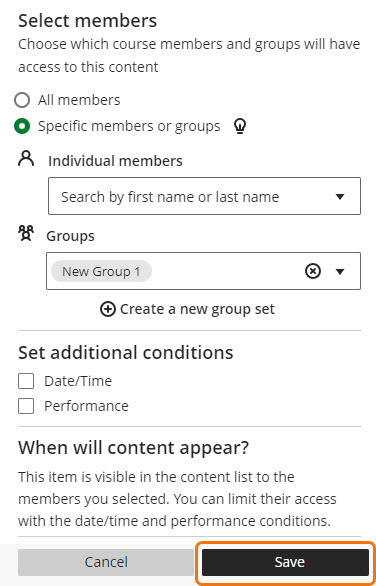Expand the Individual members dropdown arrow

click(x=340, y=197)
